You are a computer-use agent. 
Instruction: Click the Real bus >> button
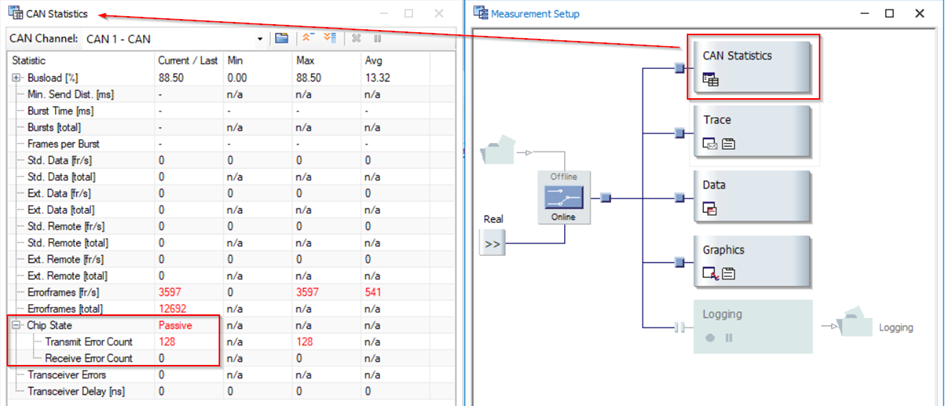click(x=493, y=242)
